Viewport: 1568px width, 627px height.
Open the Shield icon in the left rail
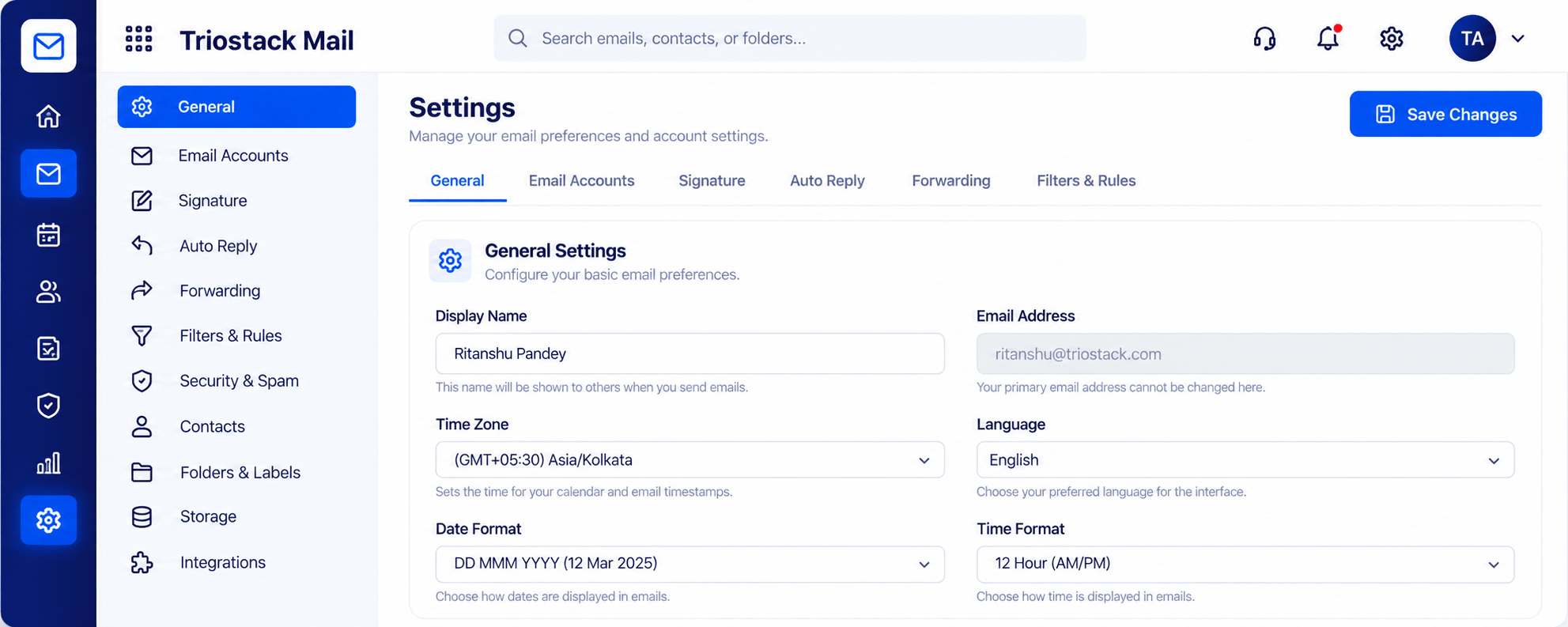click(x=48, y=406)
